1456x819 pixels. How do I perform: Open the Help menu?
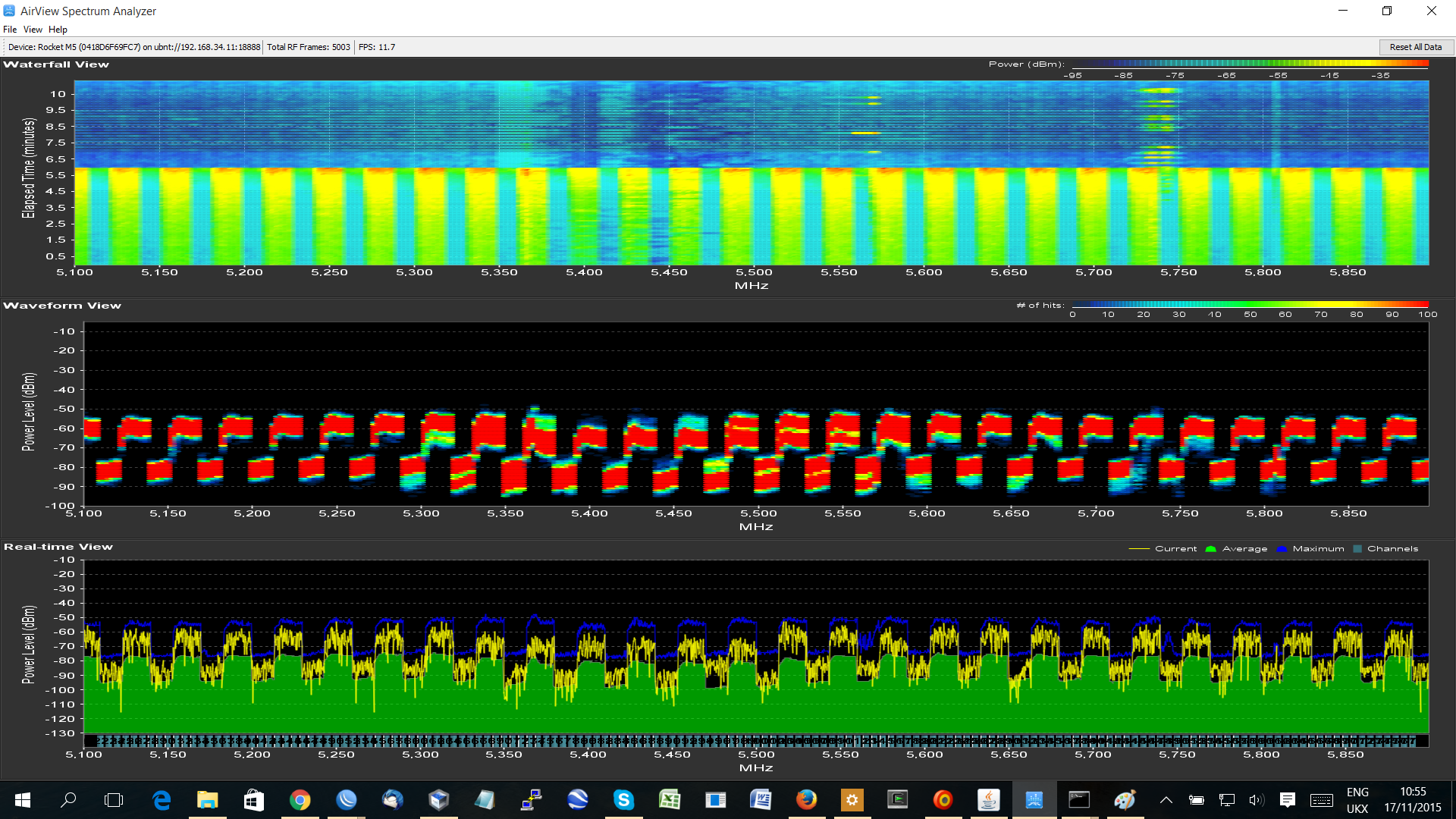coord(58,30)
